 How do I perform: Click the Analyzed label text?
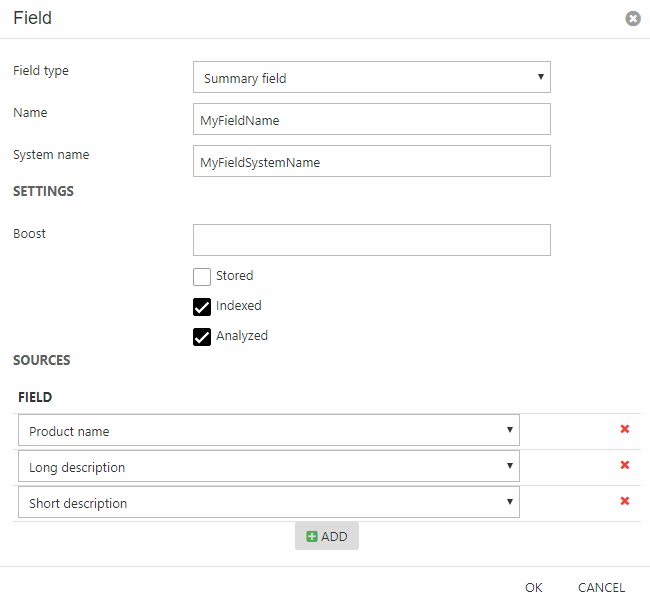pyautogui.click(x=242, y=336)
